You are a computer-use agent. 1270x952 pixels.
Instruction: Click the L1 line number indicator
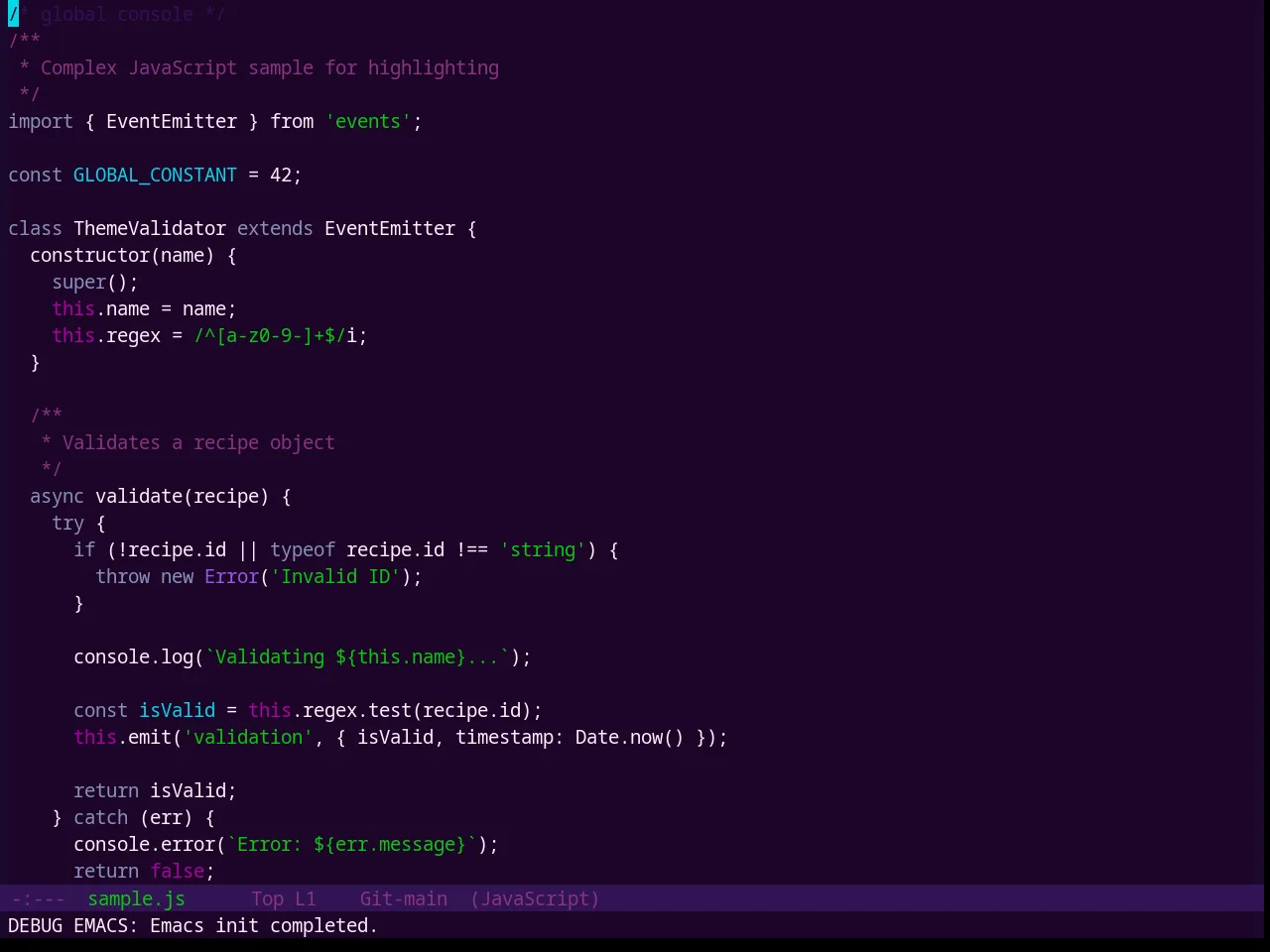(305, 898)
